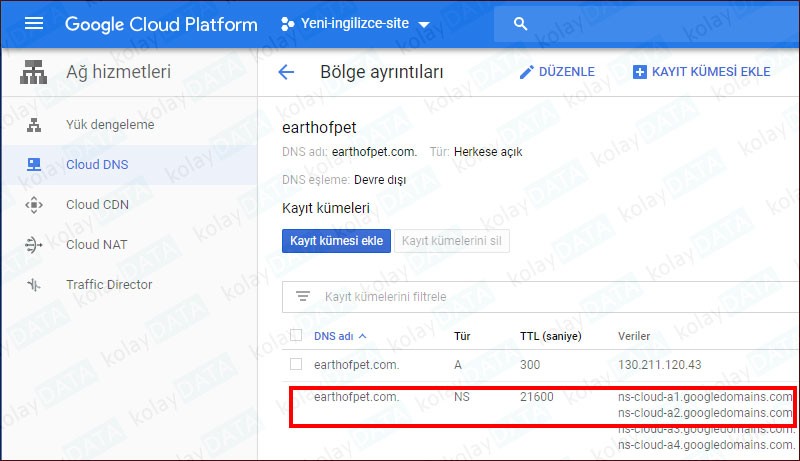
Task: Focus the top search bar field
Action: pyautogui.click(x=646, y=23)
